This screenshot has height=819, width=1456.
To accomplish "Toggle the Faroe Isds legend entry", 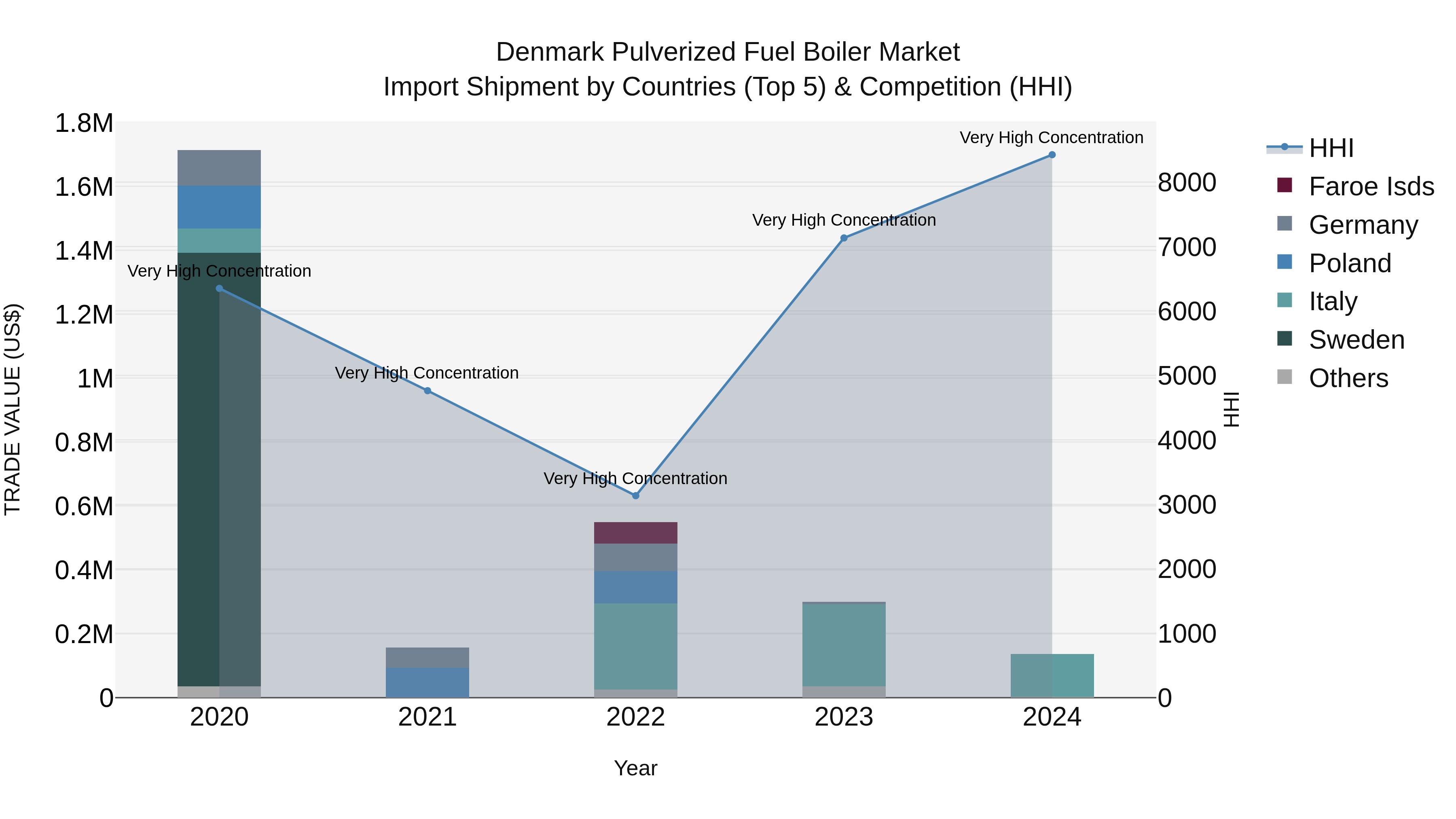I will coord(1355,186).
